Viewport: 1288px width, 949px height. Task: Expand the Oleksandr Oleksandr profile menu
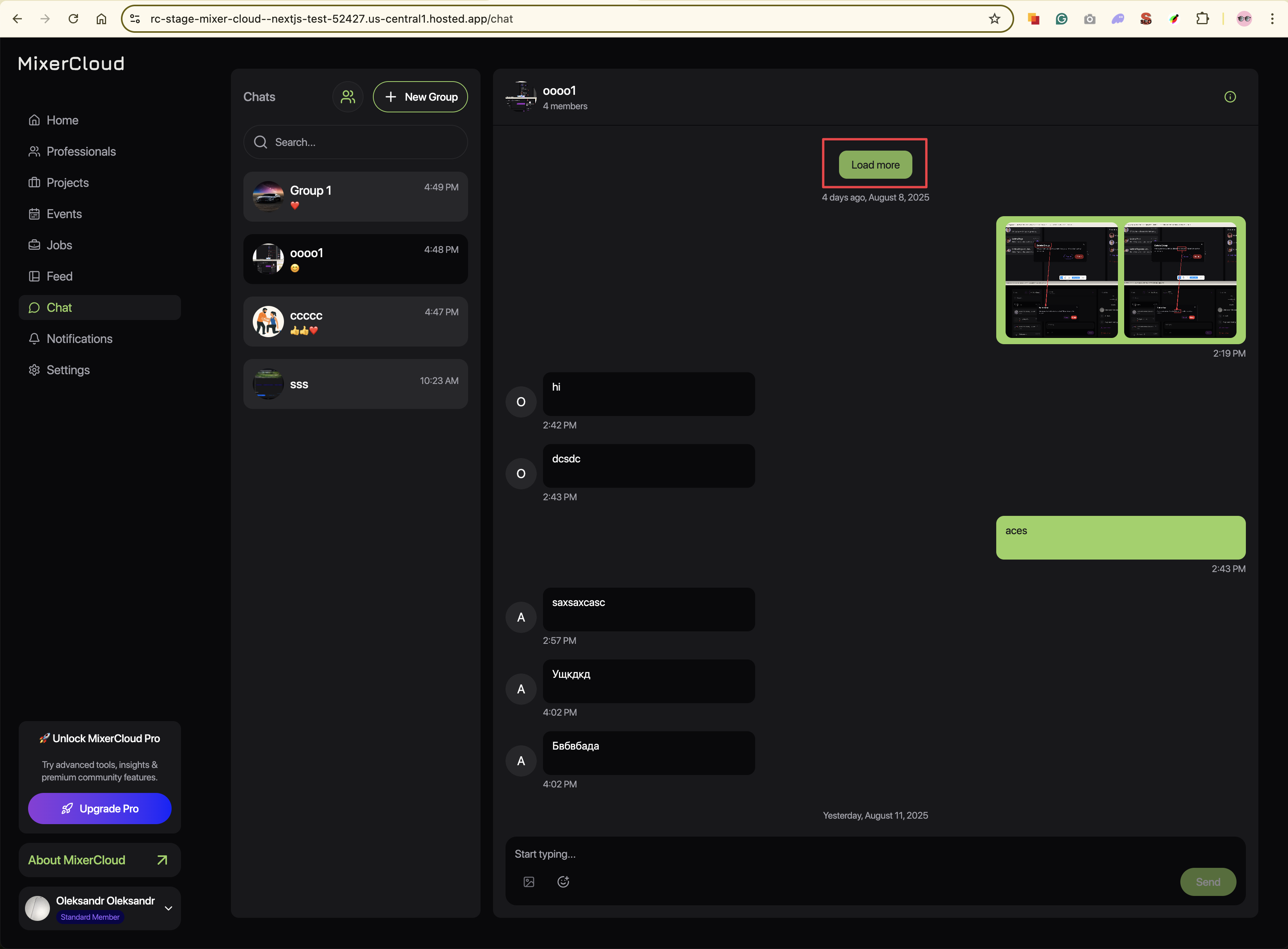(168, 908)
